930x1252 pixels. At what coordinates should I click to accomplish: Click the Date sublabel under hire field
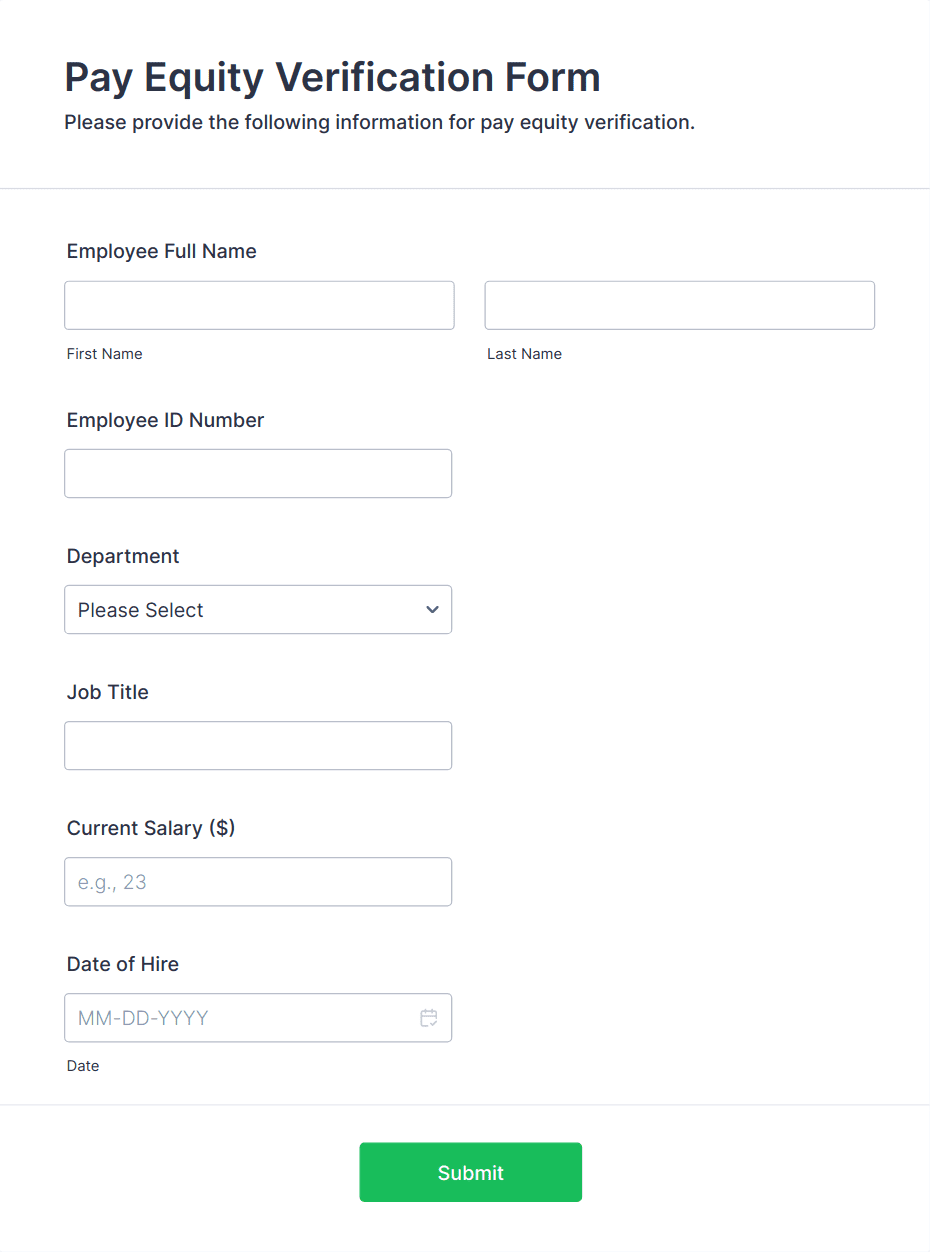point(83,1066)
